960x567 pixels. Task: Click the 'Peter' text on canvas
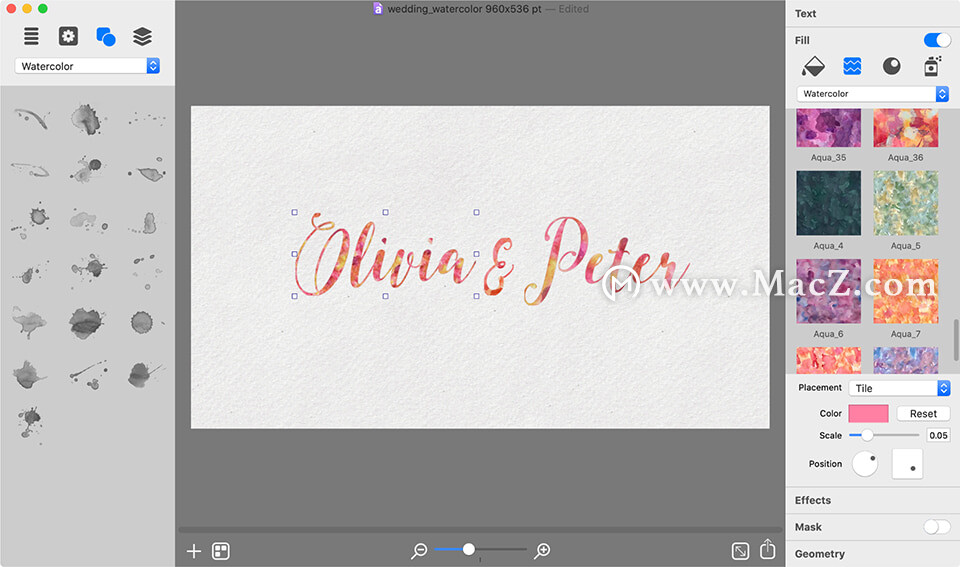[606, 260]
